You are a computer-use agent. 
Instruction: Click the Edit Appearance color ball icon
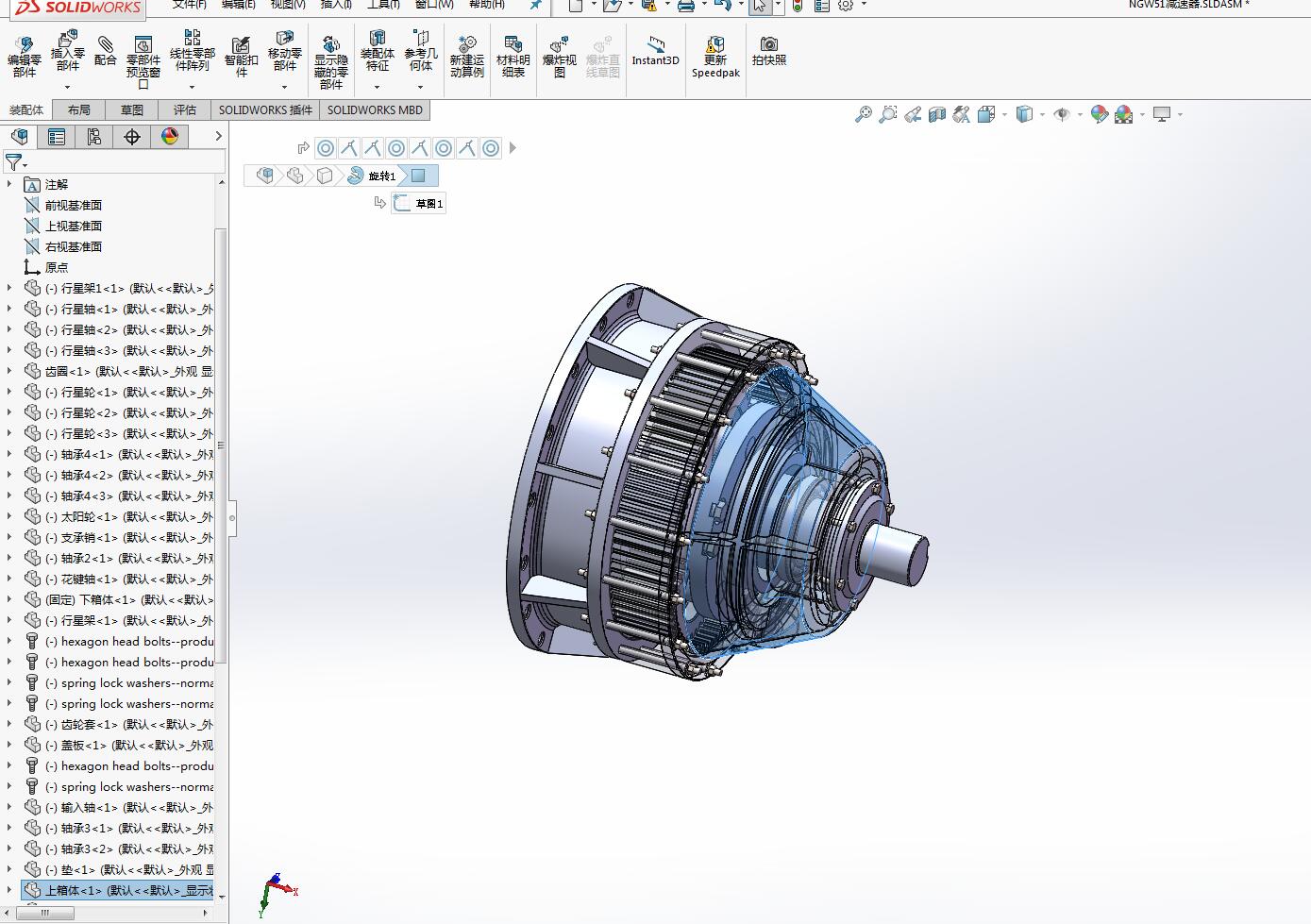point(1099,114)
